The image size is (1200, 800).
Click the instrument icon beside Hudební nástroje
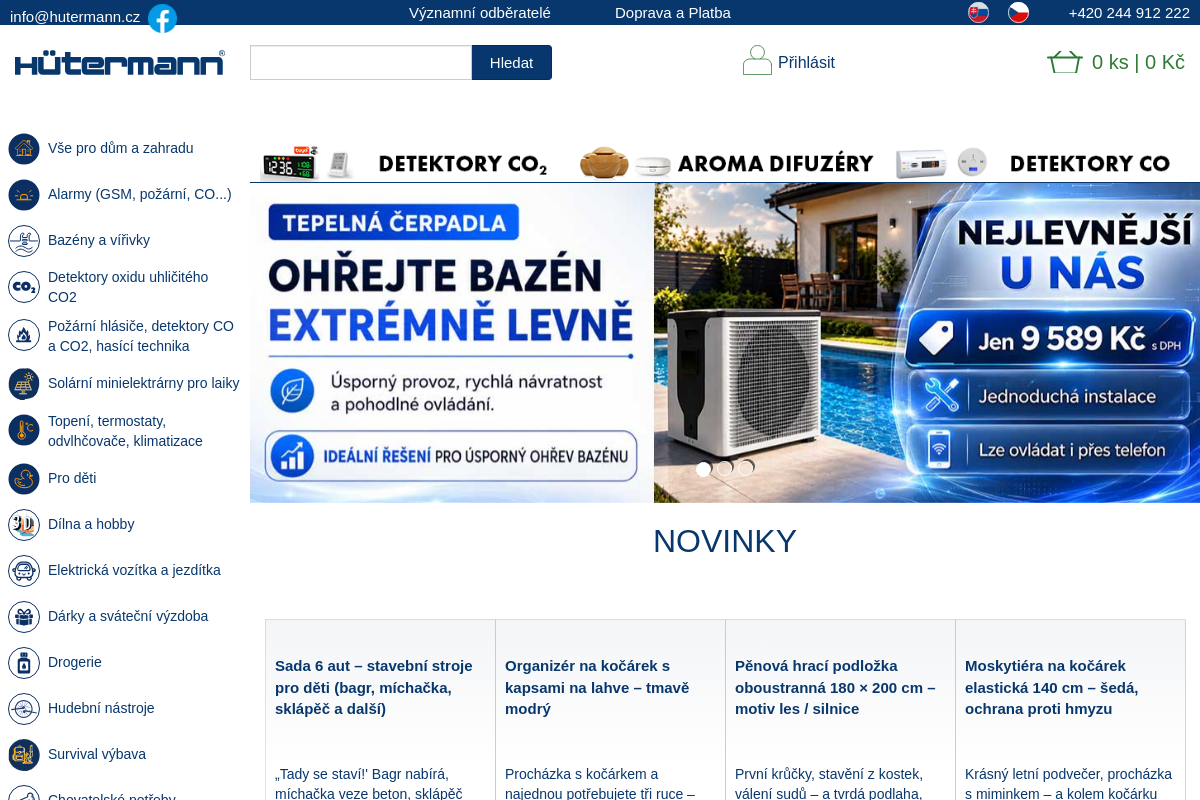(x=24, y=709)
